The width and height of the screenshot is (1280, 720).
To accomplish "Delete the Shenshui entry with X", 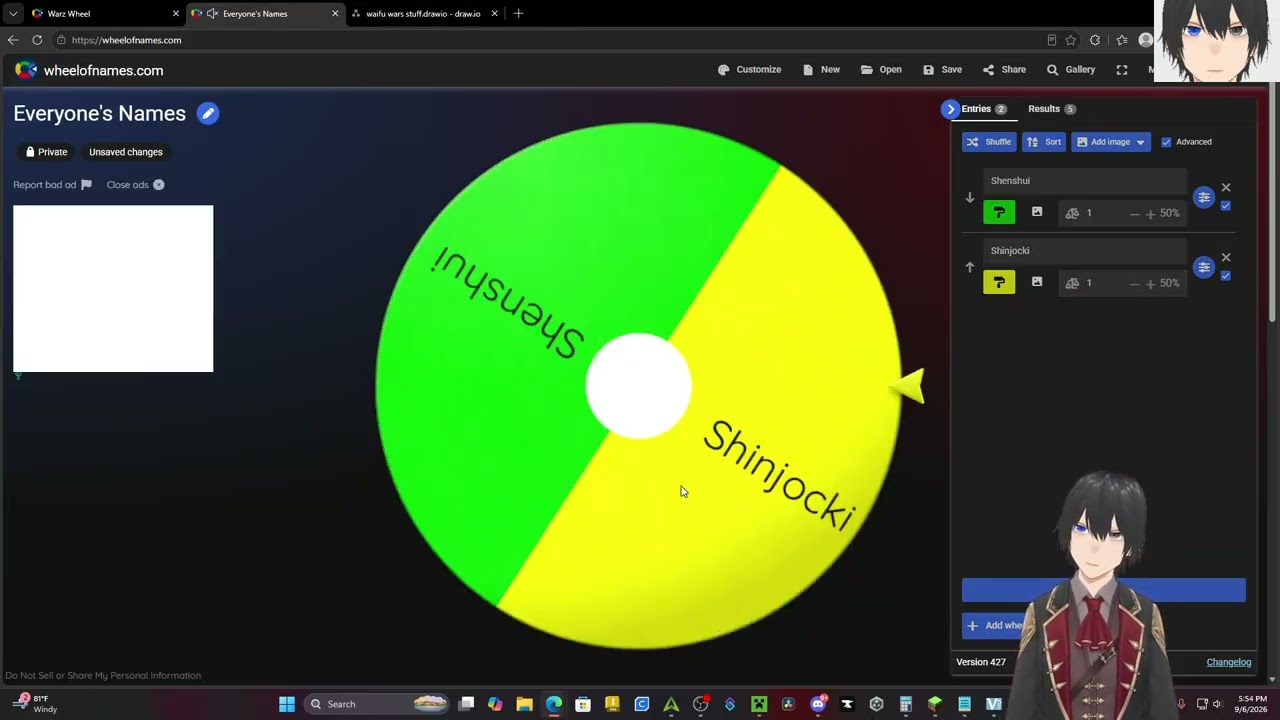I will [x=1226, y=187].
